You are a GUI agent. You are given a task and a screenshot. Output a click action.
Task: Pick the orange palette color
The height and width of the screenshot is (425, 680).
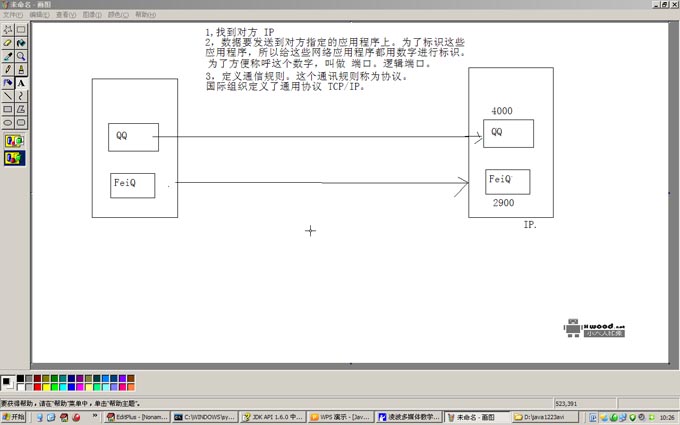[131, 387]
